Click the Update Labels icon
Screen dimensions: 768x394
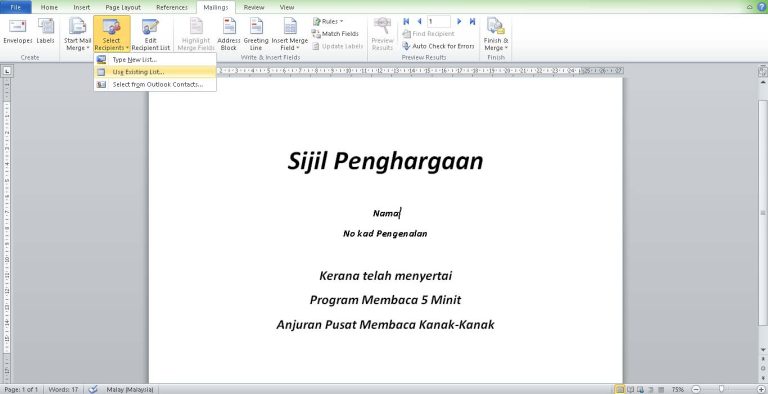pos(316,46)
